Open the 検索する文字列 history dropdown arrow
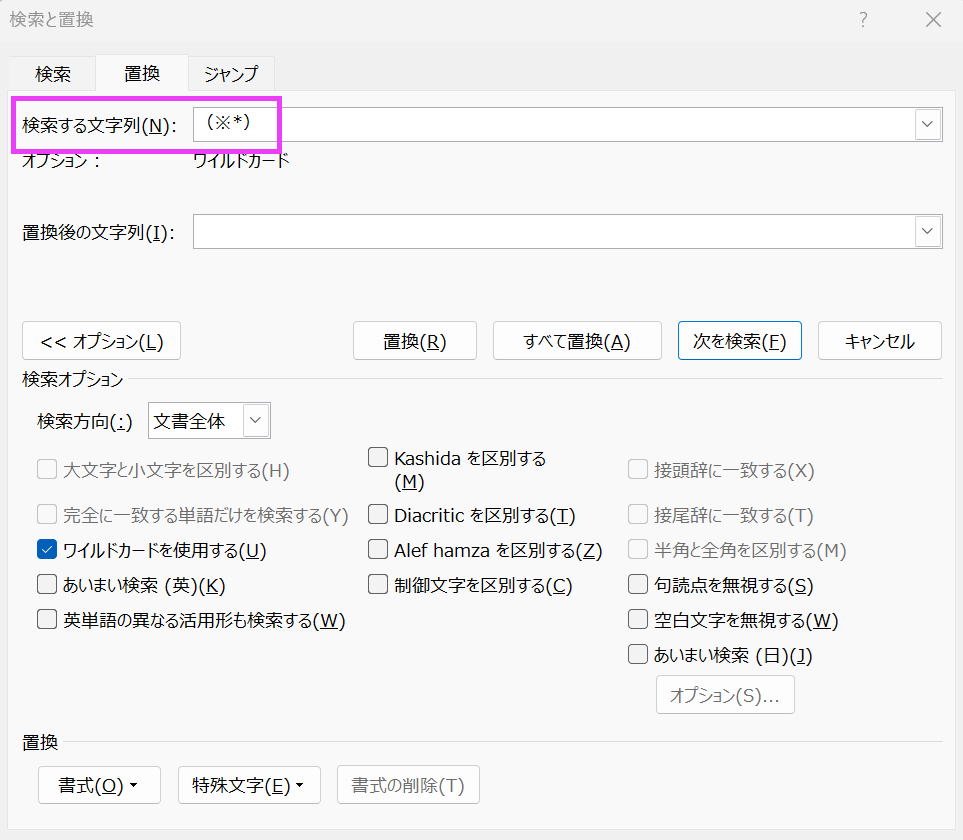This screenshot has width=963, height=840. (x=928, y=124)
